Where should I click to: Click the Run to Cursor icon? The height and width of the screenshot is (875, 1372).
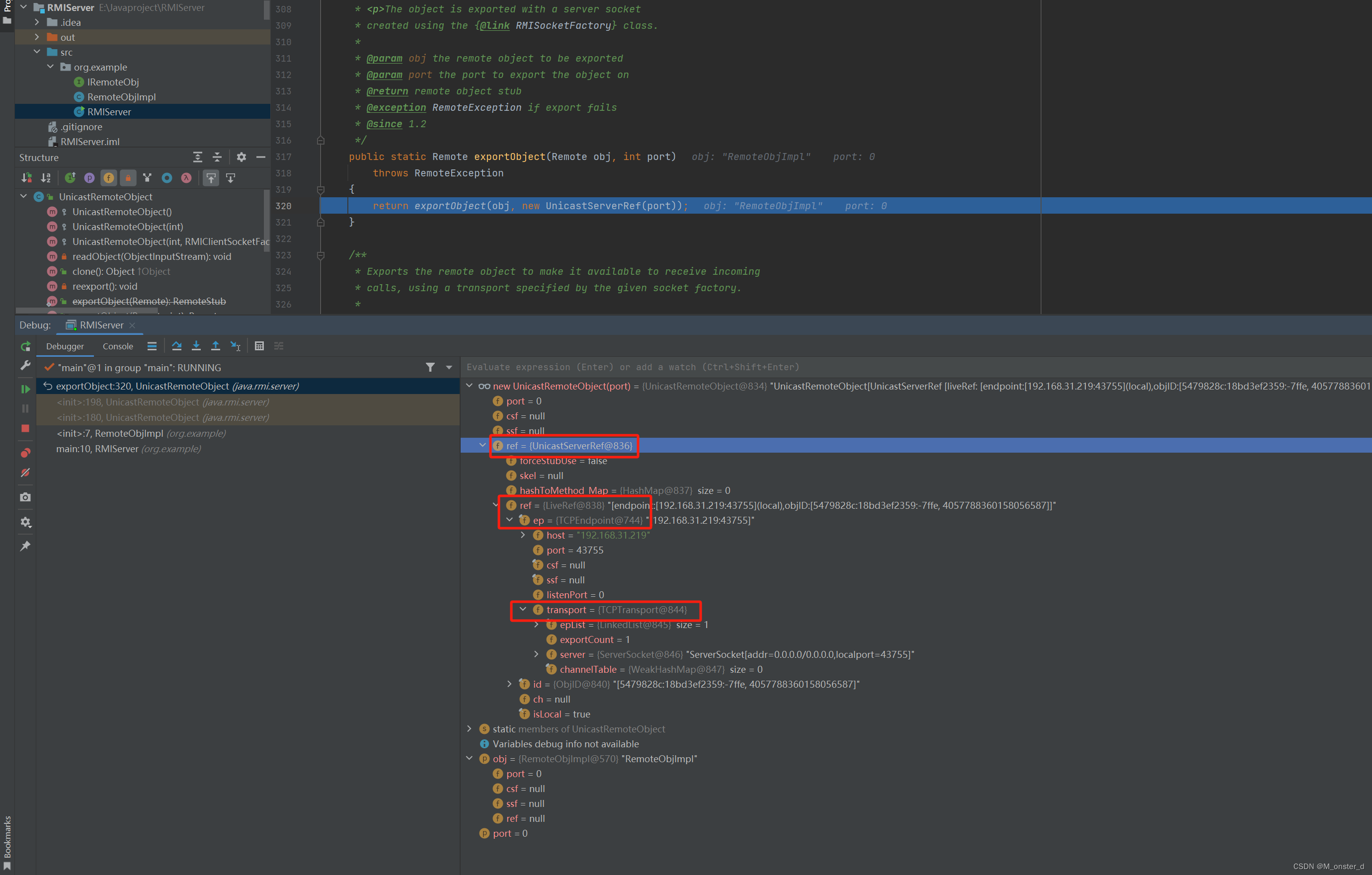coord(236,346)
